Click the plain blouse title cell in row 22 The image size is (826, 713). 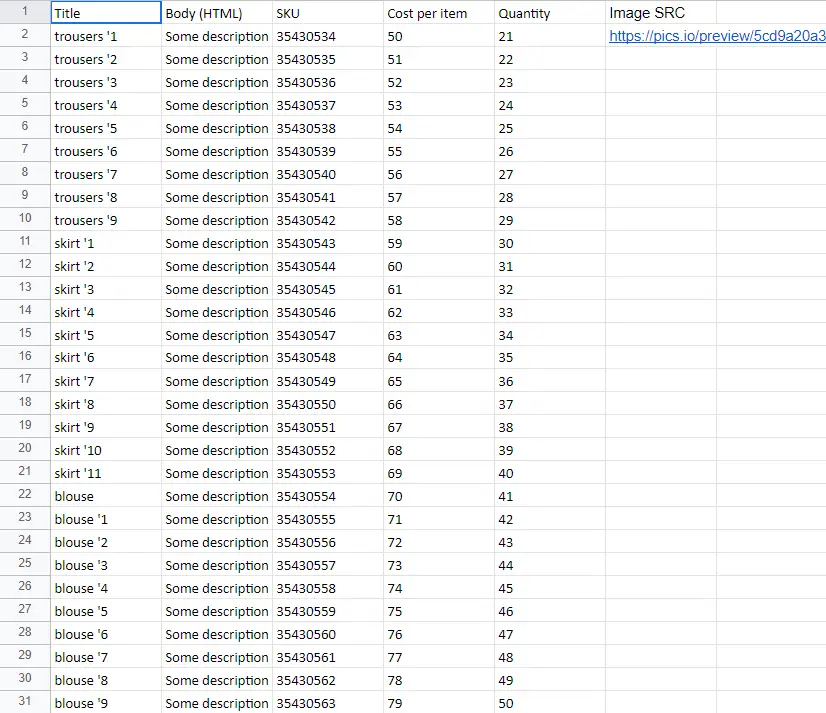click(x=106, y=496)
